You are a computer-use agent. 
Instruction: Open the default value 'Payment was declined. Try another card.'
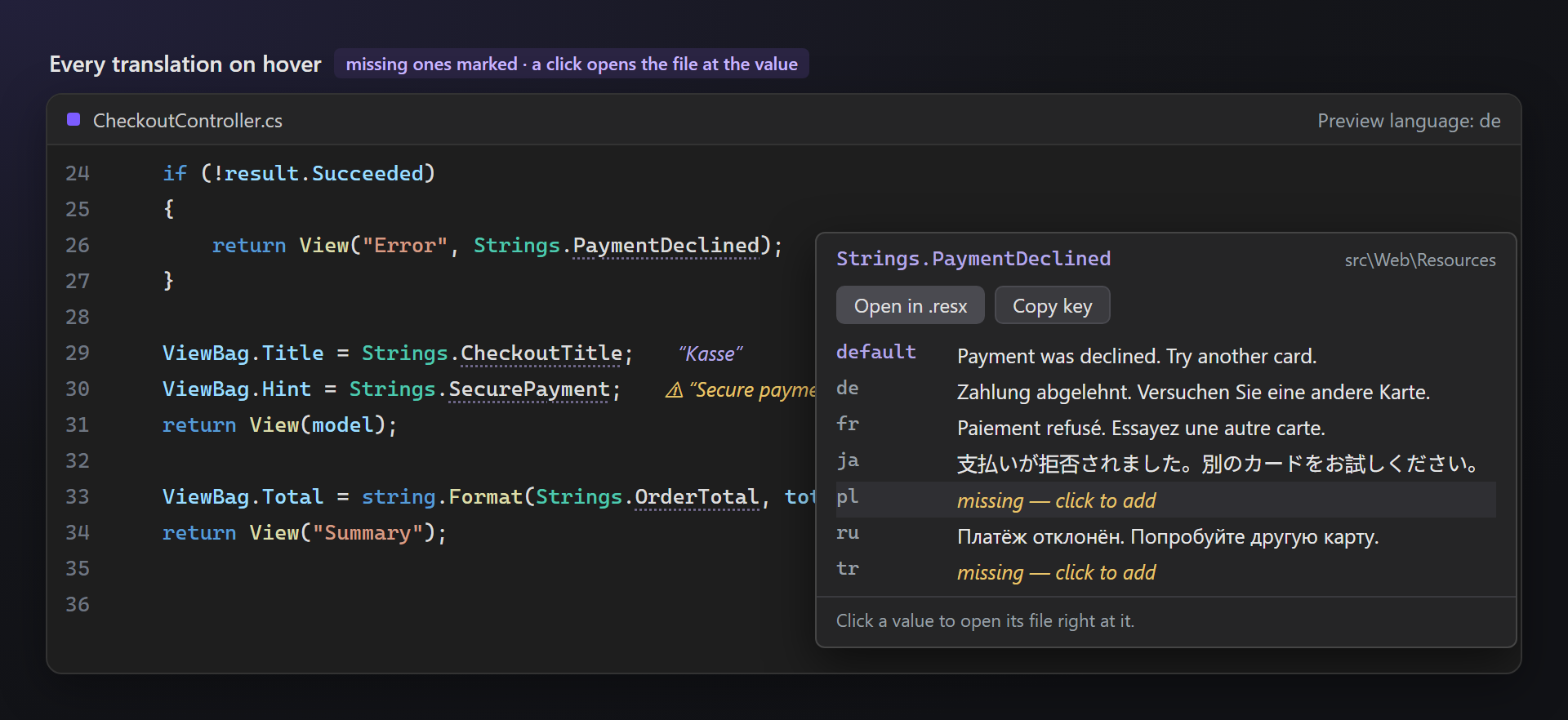(1137, 356)
